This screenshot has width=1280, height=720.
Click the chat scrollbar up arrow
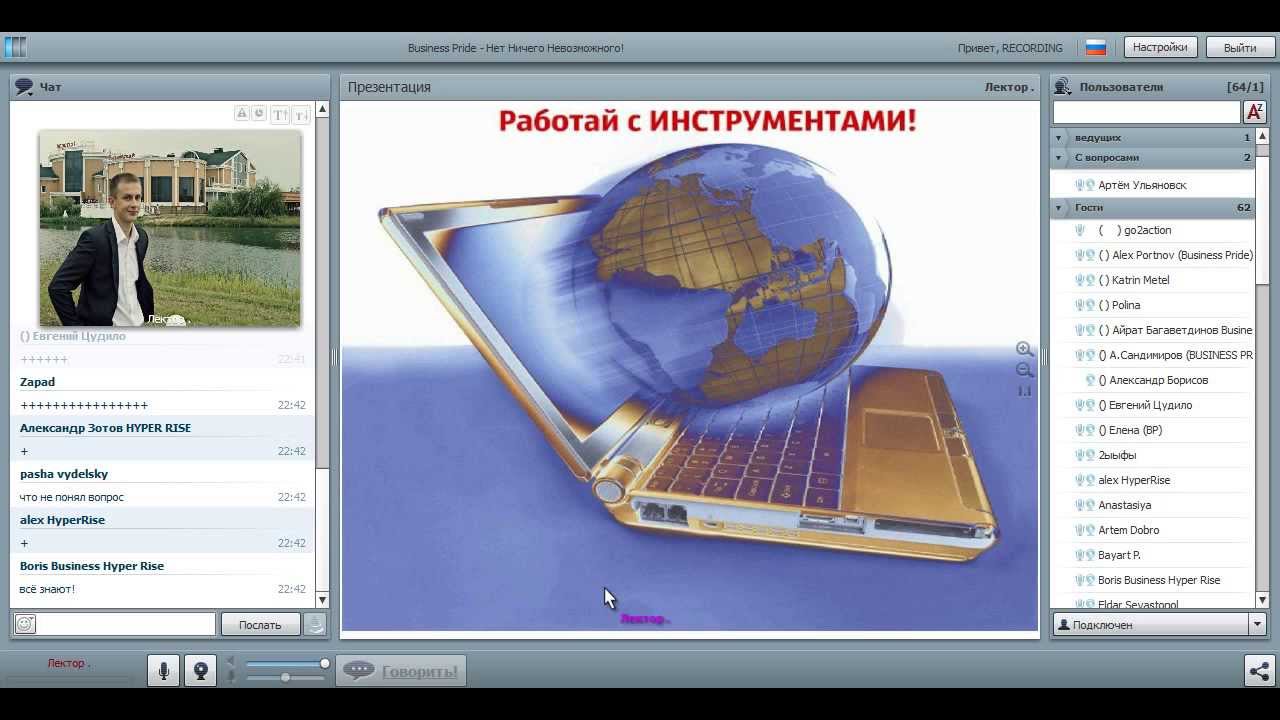pyautogui.click(x=322, y=109)
